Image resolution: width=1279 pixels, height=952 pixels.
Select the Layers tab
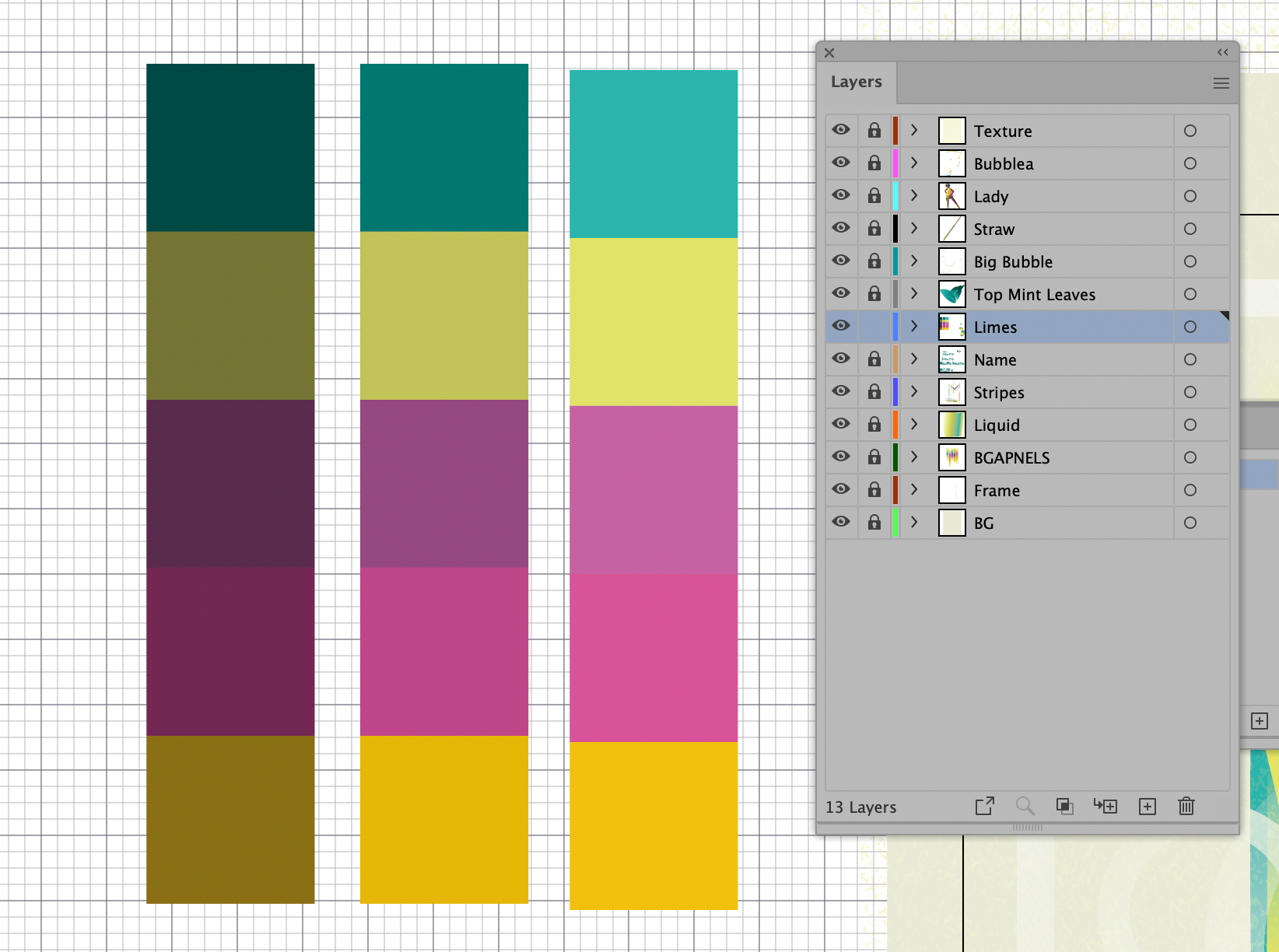tap(857, 82)
